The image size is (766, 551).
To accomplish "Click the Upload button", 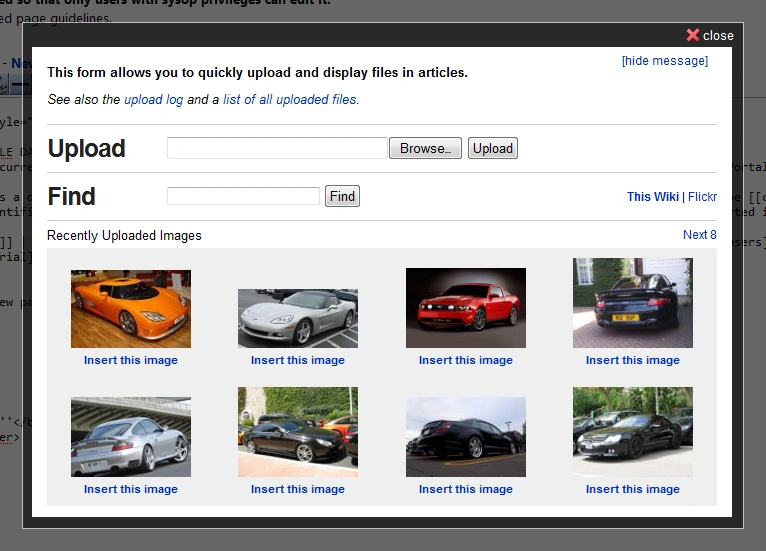I will (x=492, y=148).
